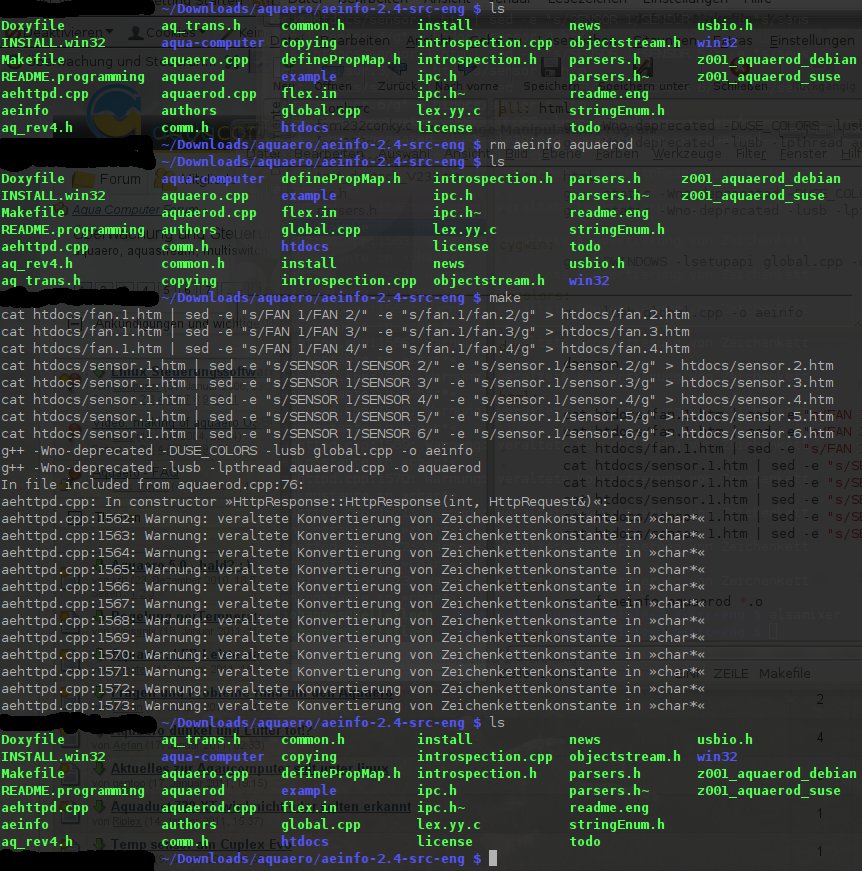
Task: Open the Einstellungen menu behind the terminal
Action: tap(811, 40)
